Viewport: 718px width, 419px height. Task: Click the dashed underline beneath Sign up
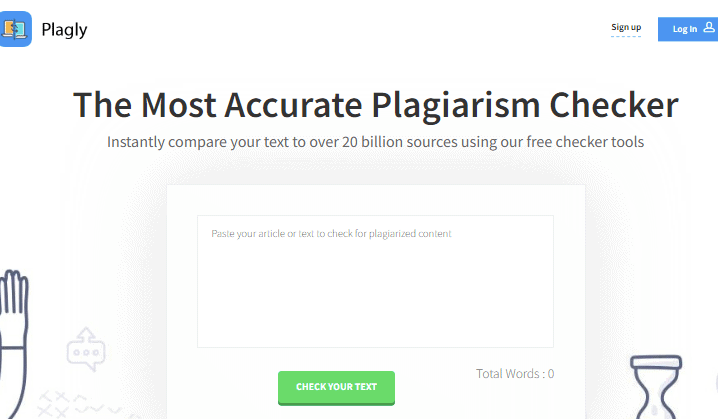point(626,36)
